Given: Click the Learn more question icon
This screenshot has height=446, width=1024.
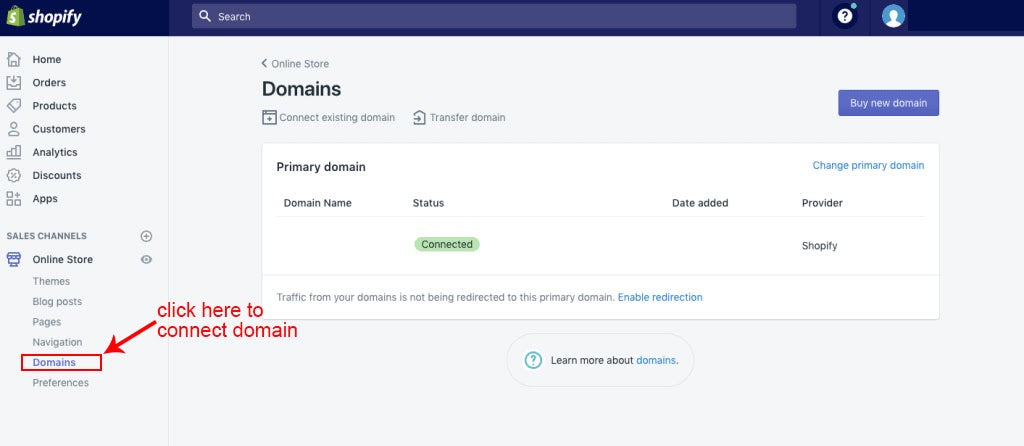Looking at the screenshot, I should 534,360.
